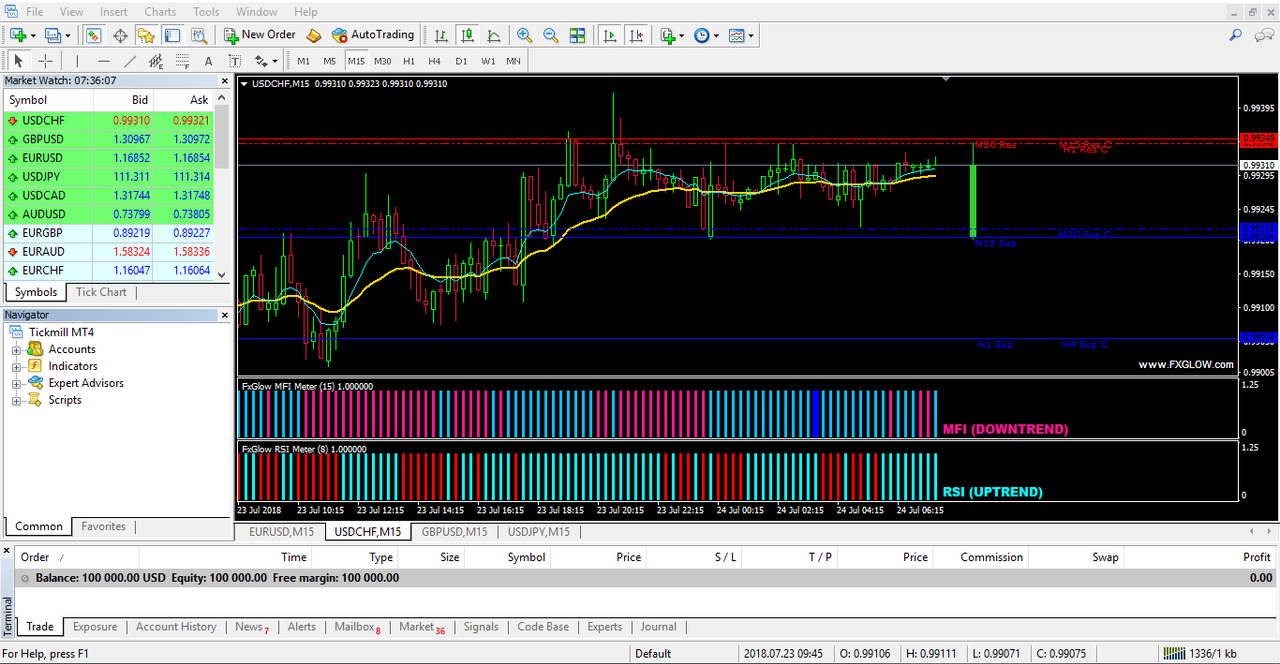Viewport: 1280px width, 664px height.
Task: Switch to the Tick Chart tab
Action: click(x=101, y=292)
